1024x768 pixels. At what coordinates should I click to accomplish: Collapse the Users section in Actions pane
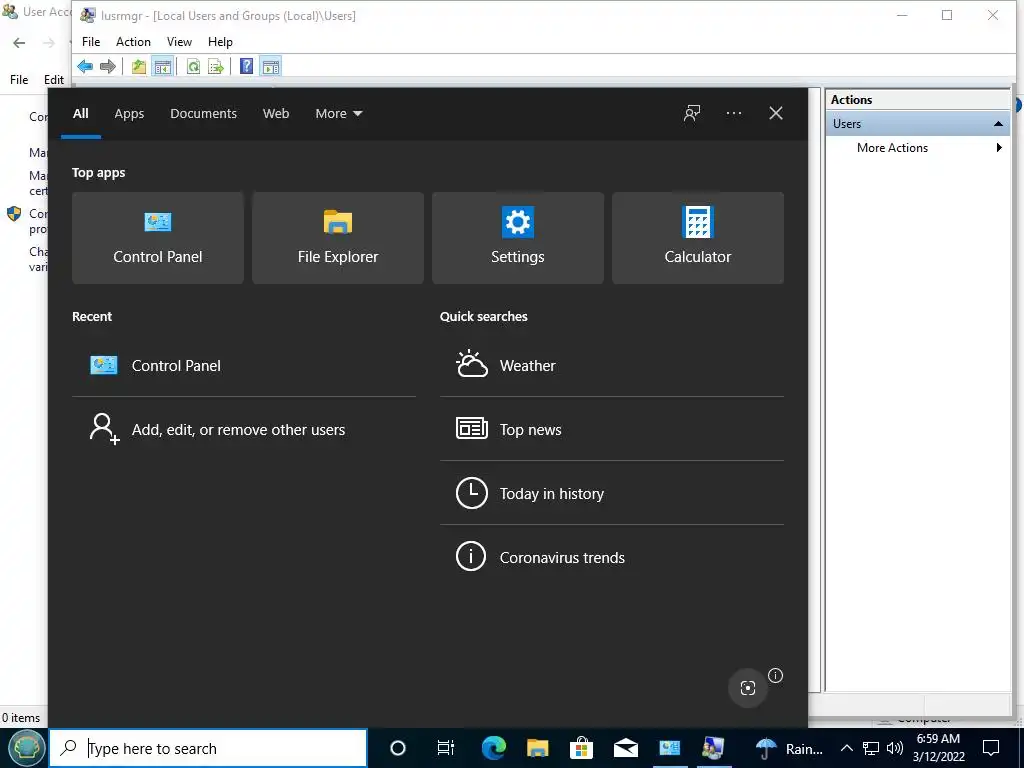(x=998, y=123)
